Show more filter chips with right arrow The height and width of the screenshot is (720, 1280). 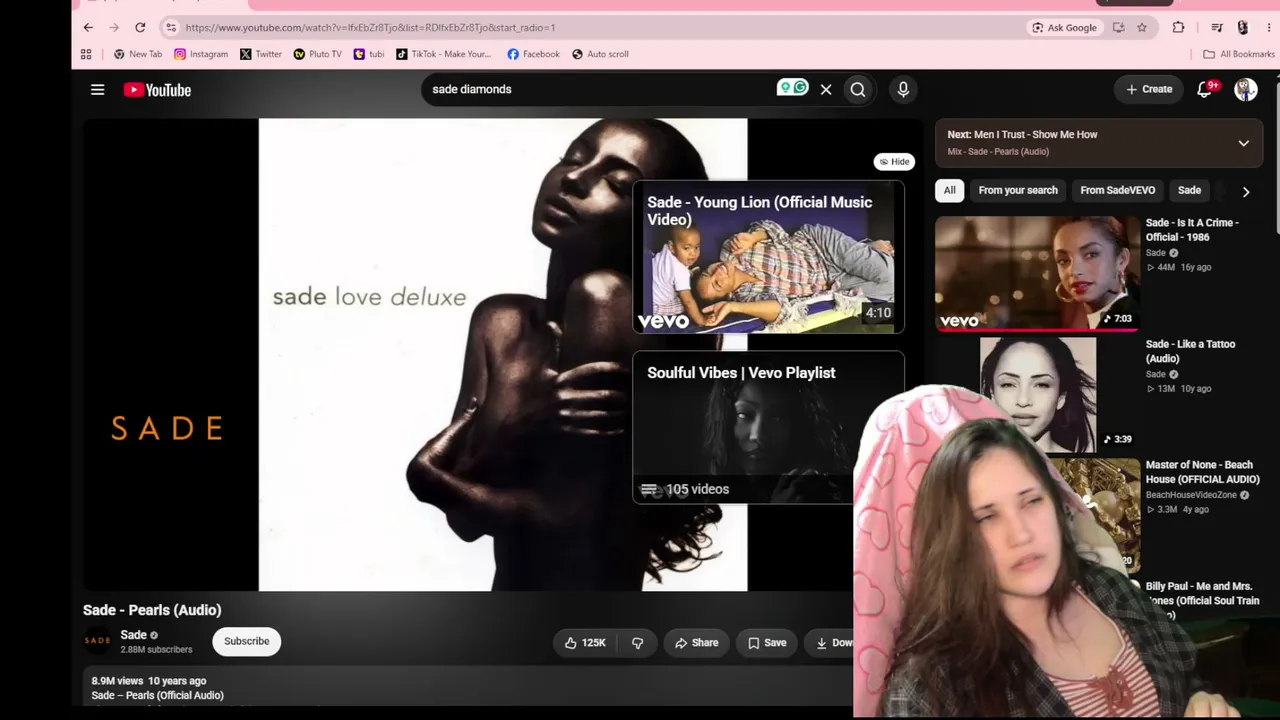click(1245, 191)
